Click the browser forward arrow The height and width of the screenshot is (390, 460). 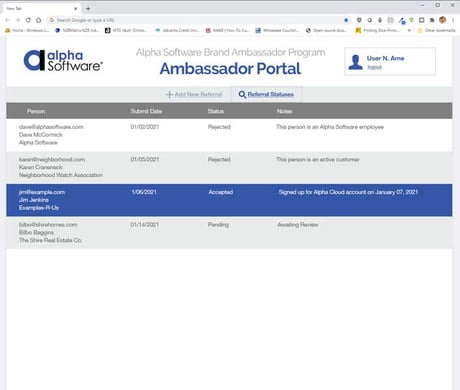[x=18, y=20]
